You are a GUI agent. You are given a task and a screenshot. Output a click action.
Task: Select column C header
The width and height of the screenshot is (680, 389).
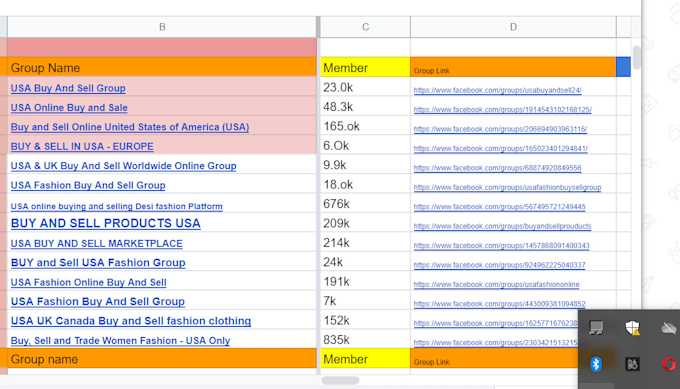[x=365, y=27]
